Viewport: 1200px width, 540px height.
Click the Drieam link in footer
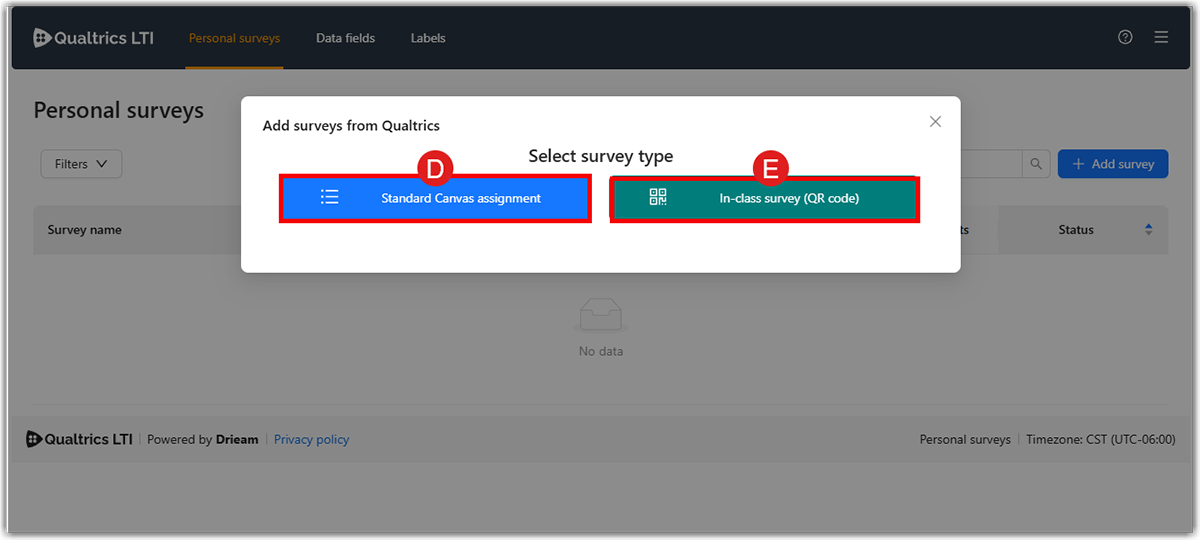[237, 439]
